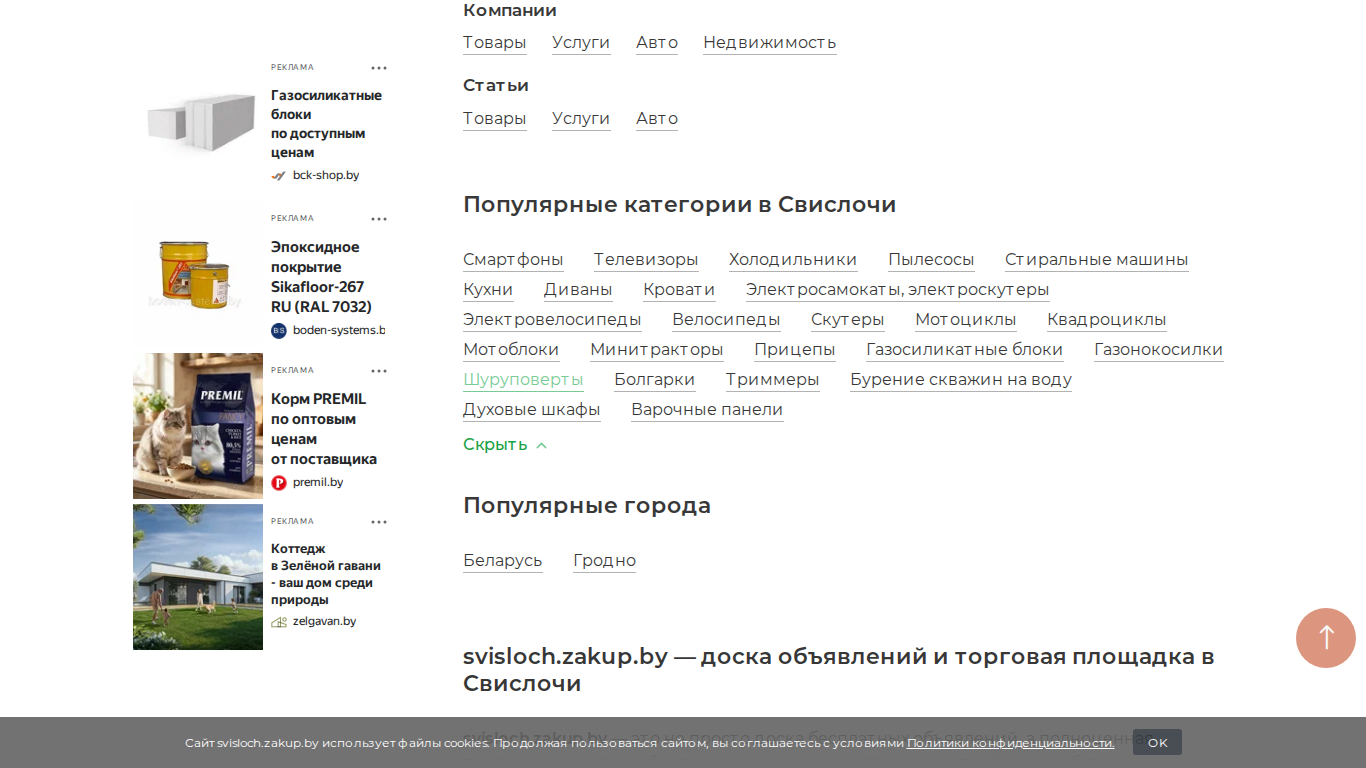This screenshot has height=768, width=1366.
Task: Open Болгарки category
Action: pos(655,380)
